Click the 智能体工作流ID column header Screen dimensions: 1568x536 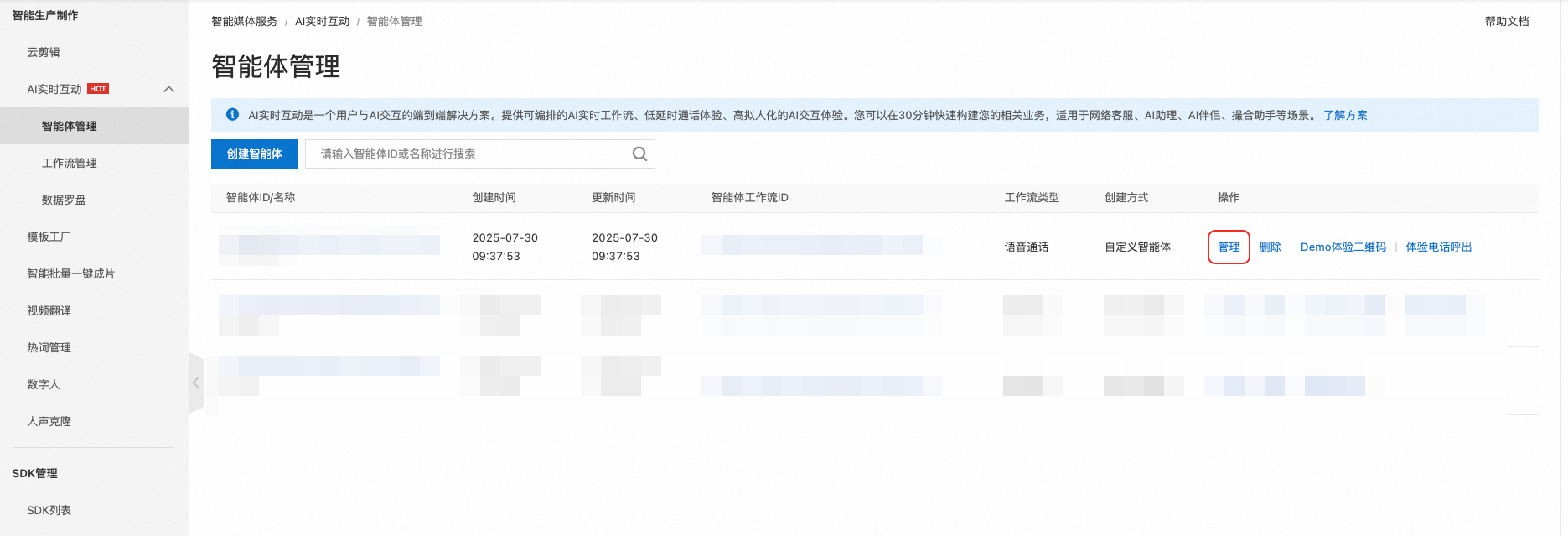click(x=749, y=197)
